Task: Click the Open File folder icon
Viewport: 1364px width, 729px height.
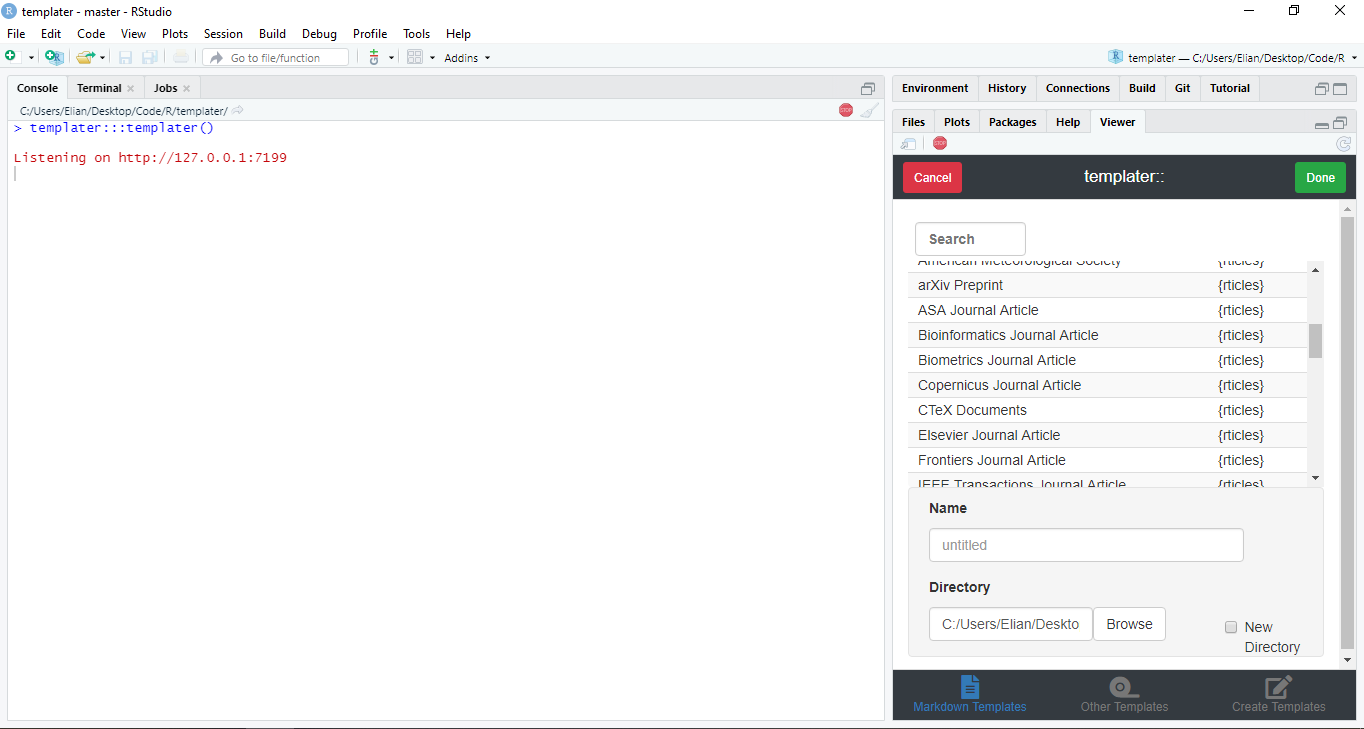Action: pos(86,57)
